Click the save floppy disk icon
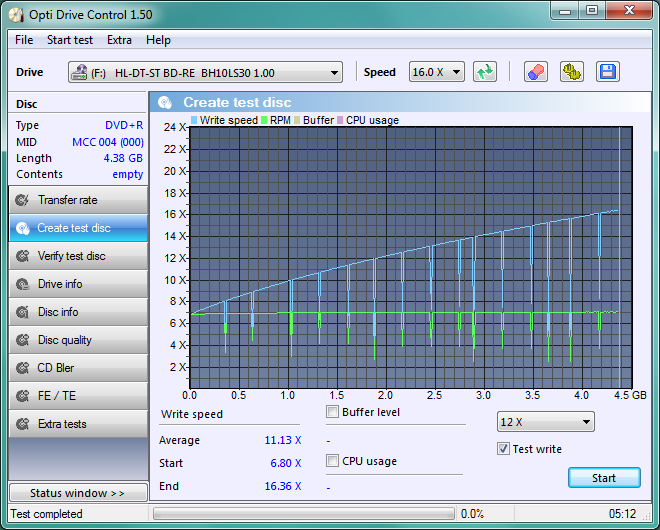This screenshot has width=660, height=530. (608, 72)
